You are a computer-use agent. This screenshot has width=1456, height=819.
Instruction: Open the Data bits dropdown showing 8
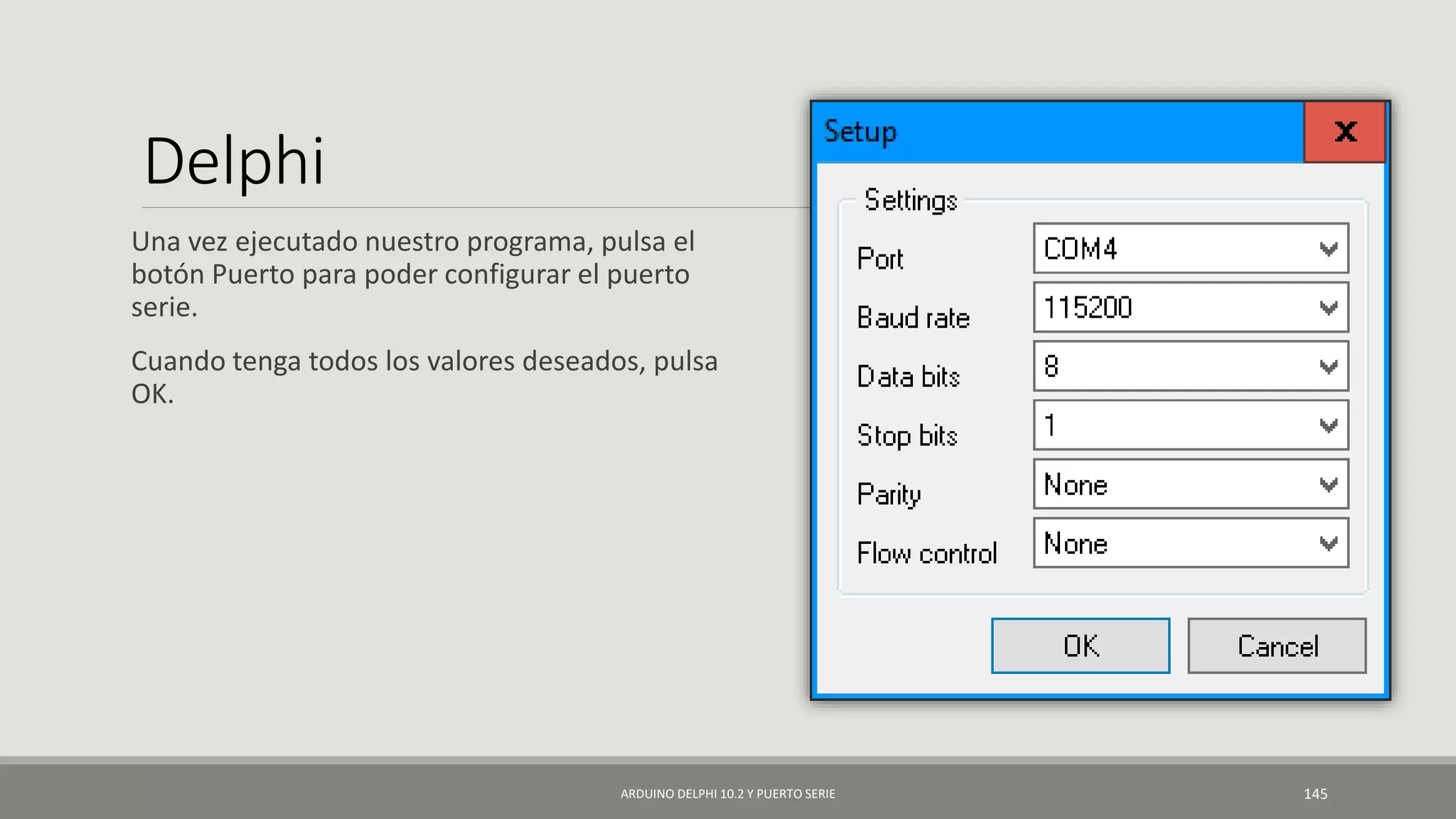tap(1191, 366)
